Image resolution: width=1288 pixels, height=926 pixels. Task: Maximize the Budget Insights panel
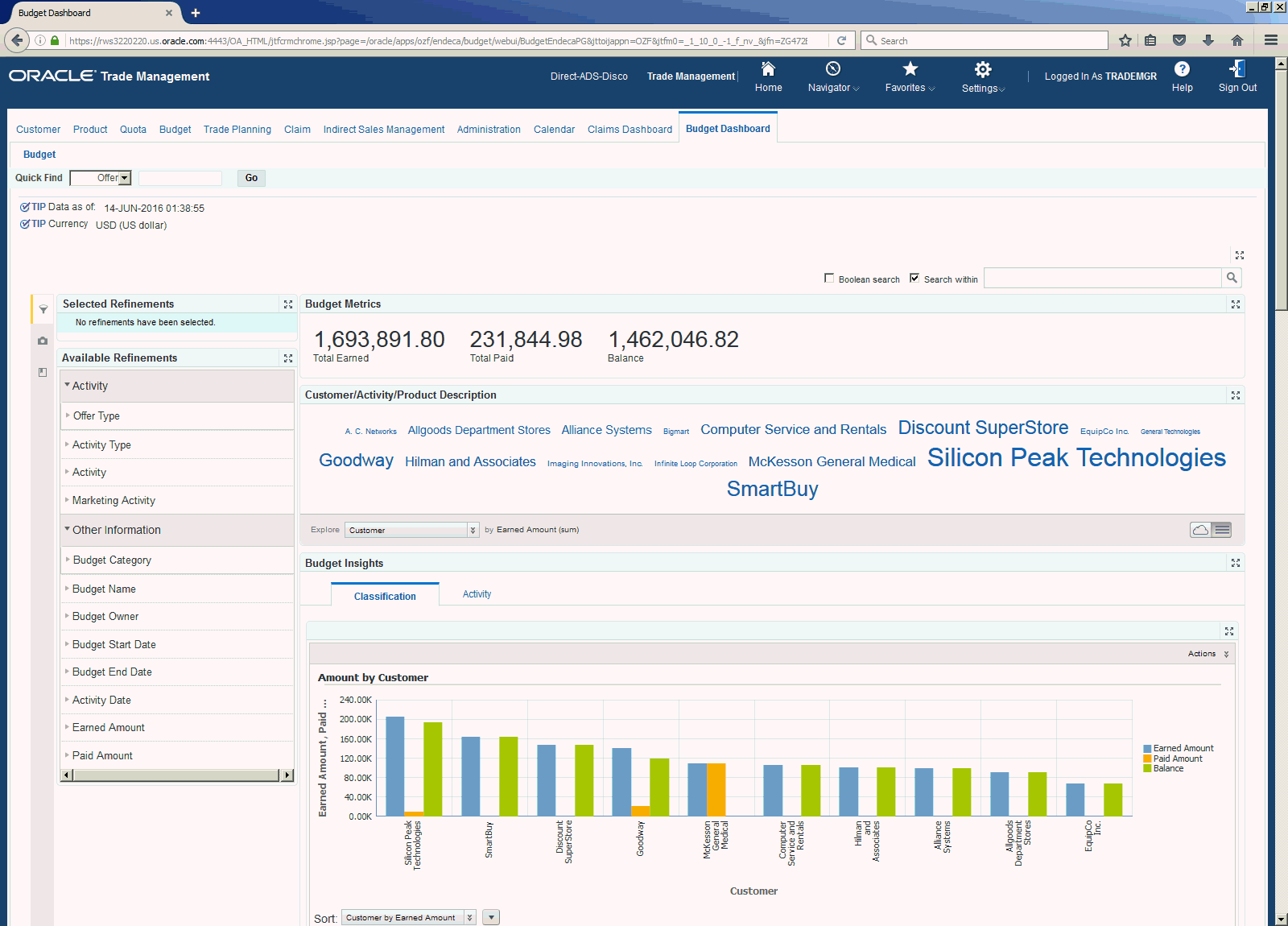point(1236,563)
